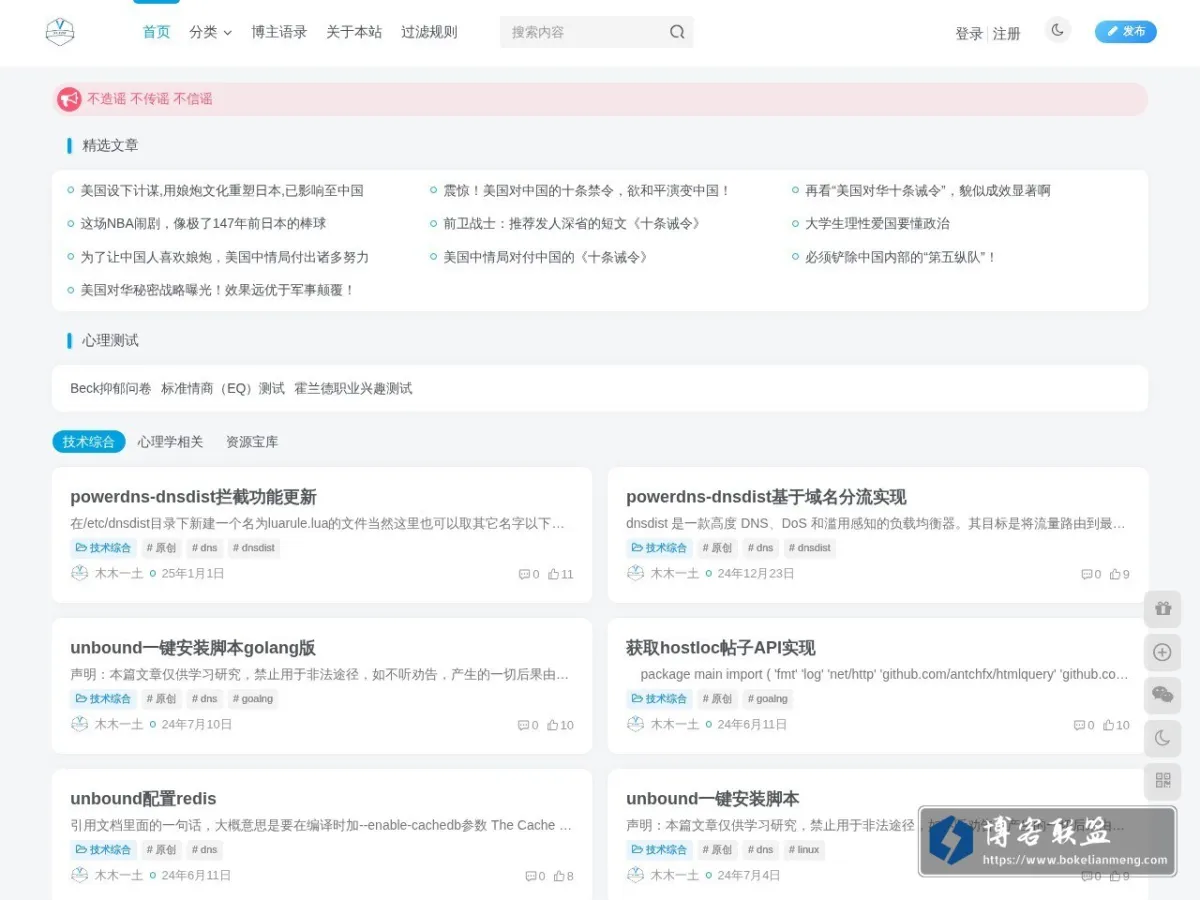Screen dimensions: 1200x900
Task: Click the 不造谣 不传谣 不信谣 notice text
Action: tap(149, 99)
